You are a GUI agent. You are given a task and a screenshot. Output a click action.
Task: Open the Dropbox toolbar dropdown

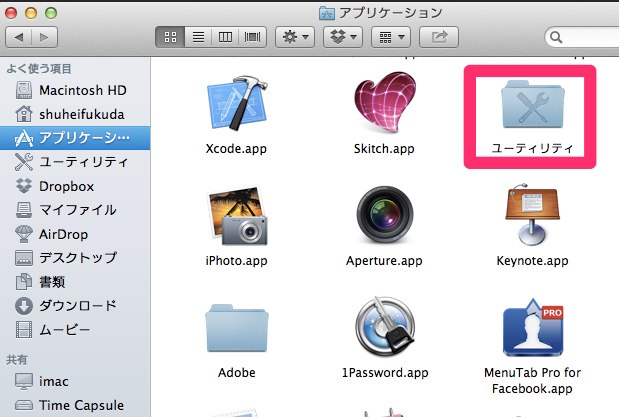tap(343, 37)
